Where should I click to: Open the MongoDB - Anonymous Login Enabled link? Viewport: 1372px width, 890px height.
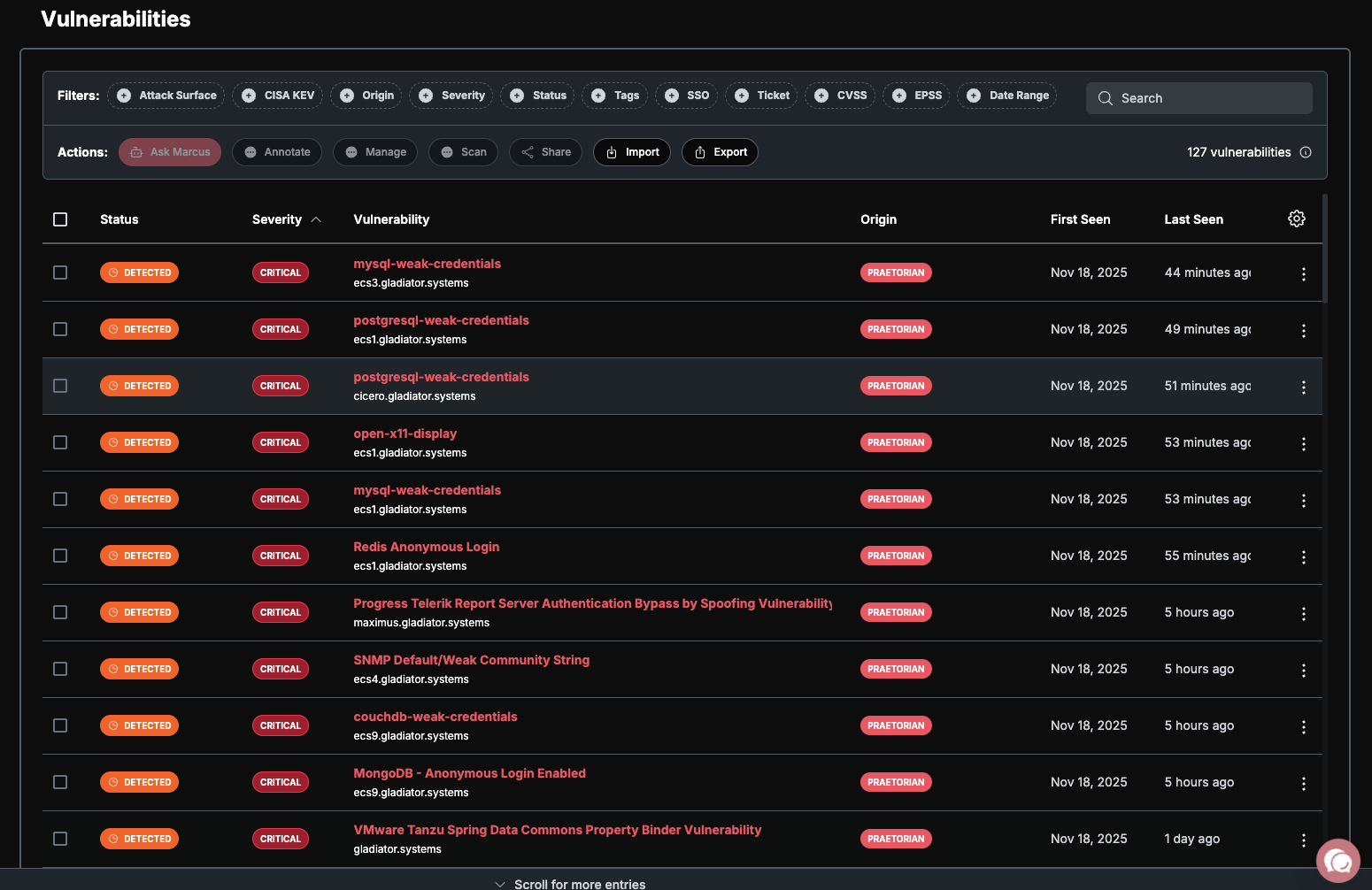point(469,773)
